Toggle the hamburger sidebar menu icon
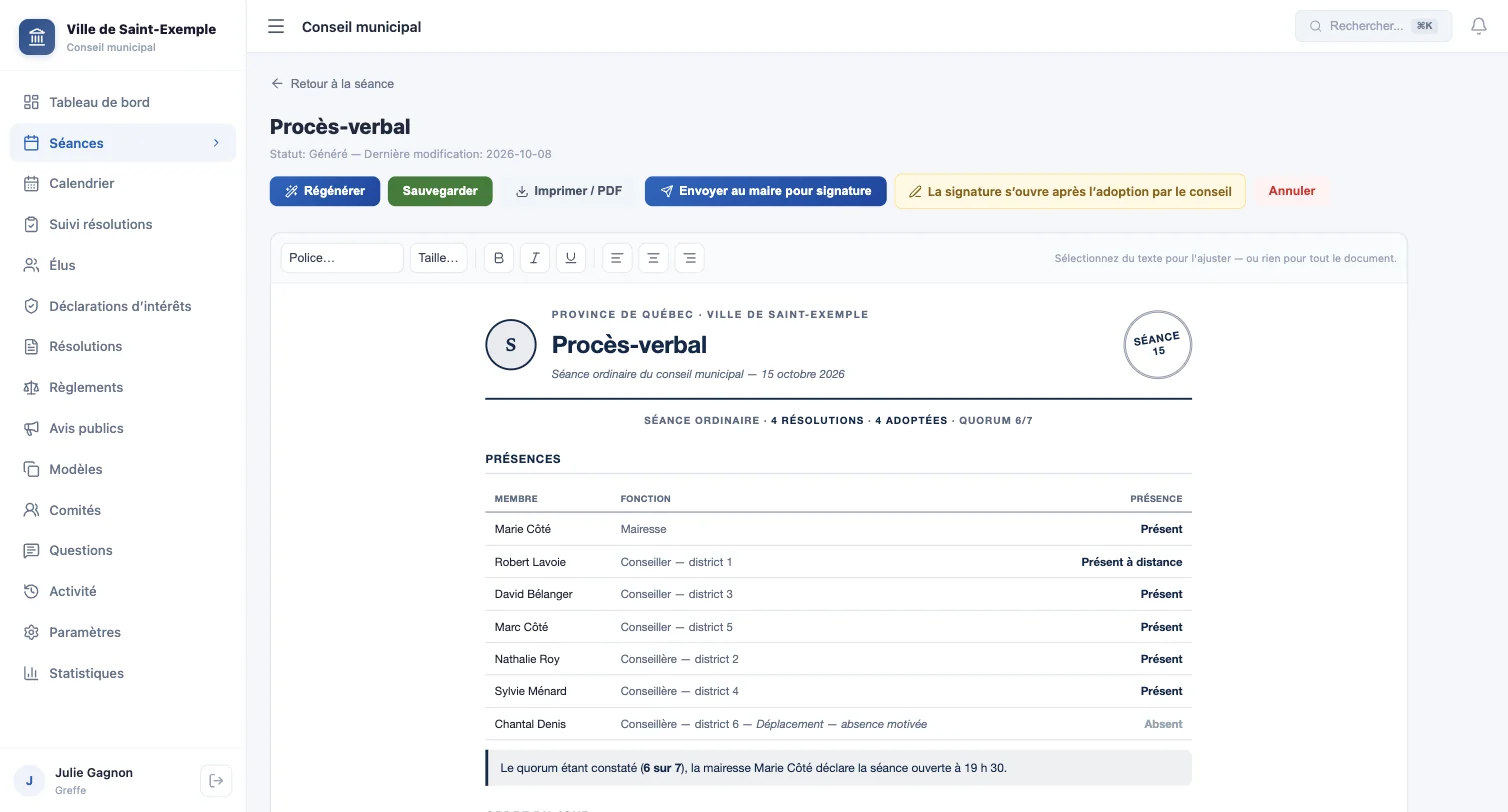This screenshot has height=812, width=1508. click(276, 27)
